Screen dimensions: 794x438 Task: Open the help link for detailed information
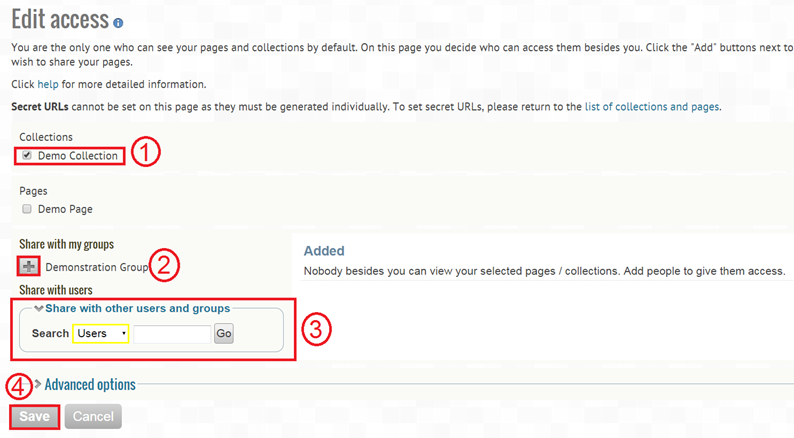click(x=48, y=84)
